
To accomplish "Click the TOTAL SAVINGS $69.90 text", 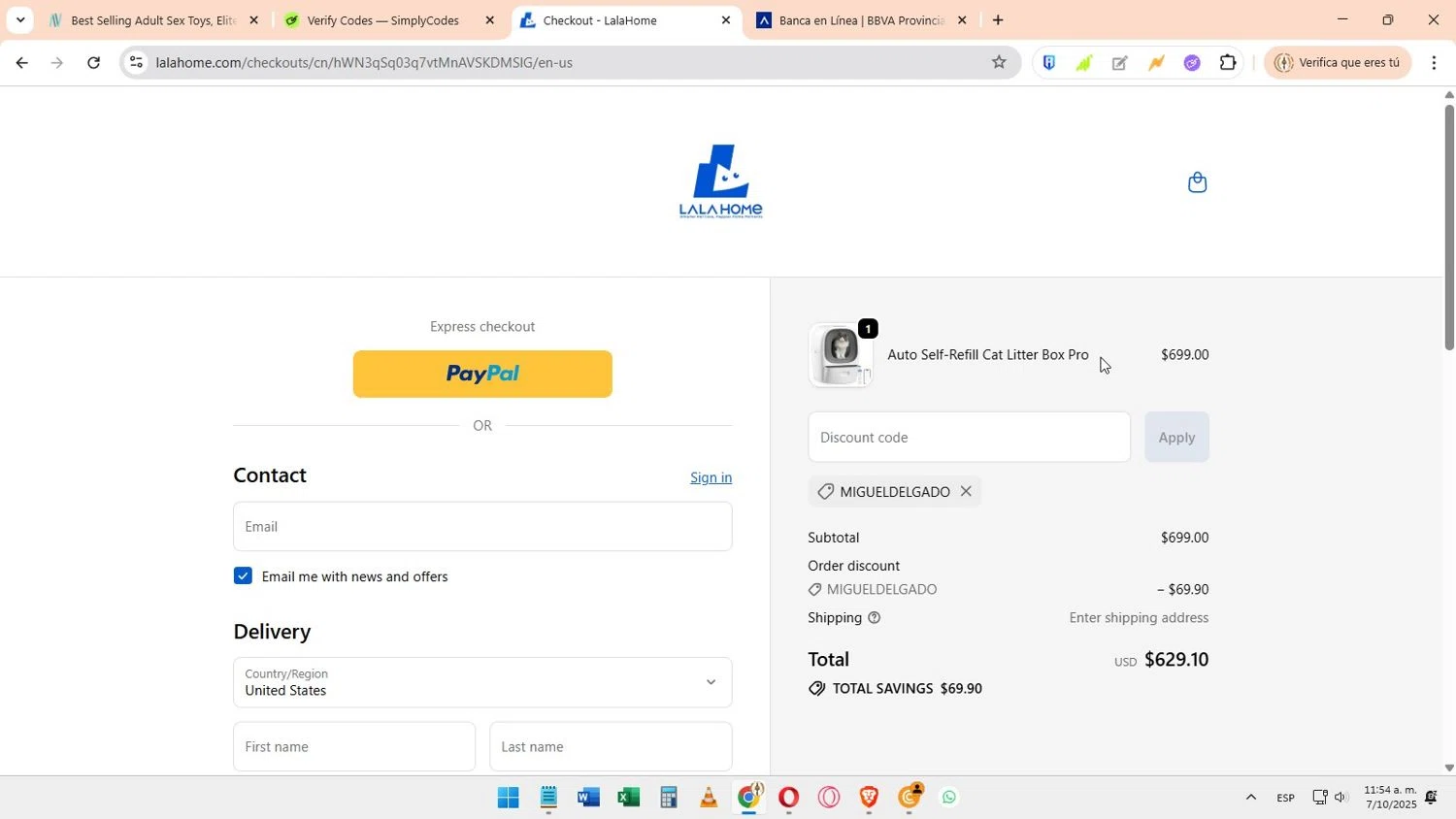I will pos(908,689).
